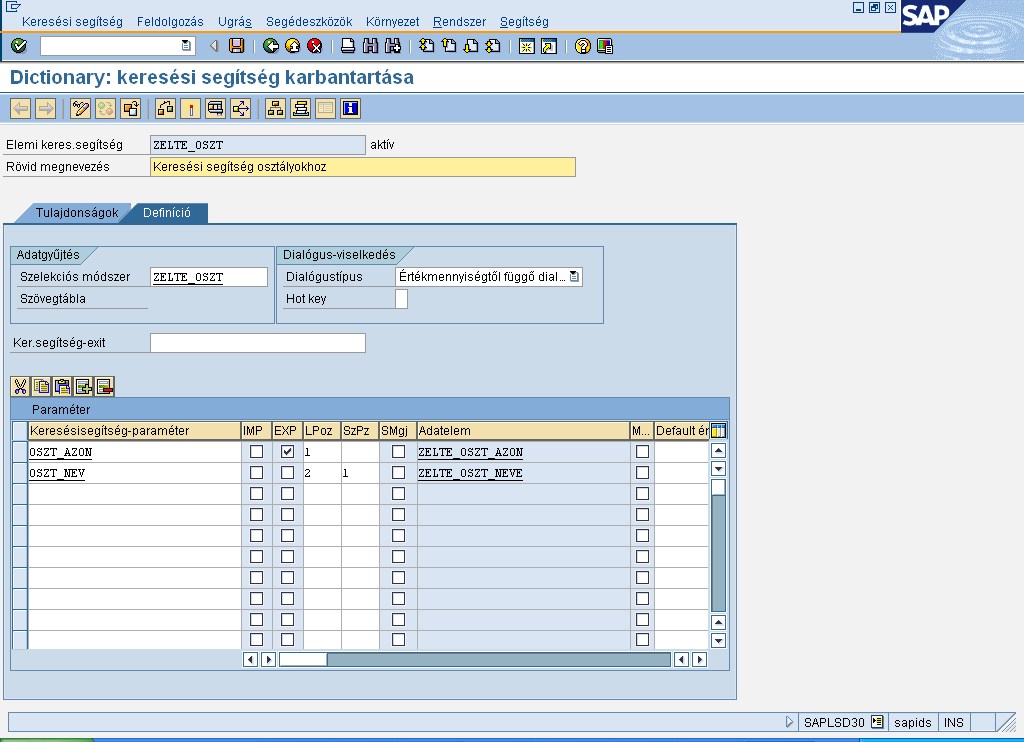Jump to first page icon
This screenshot has width=1024, height=742.
tap(426, 46)
